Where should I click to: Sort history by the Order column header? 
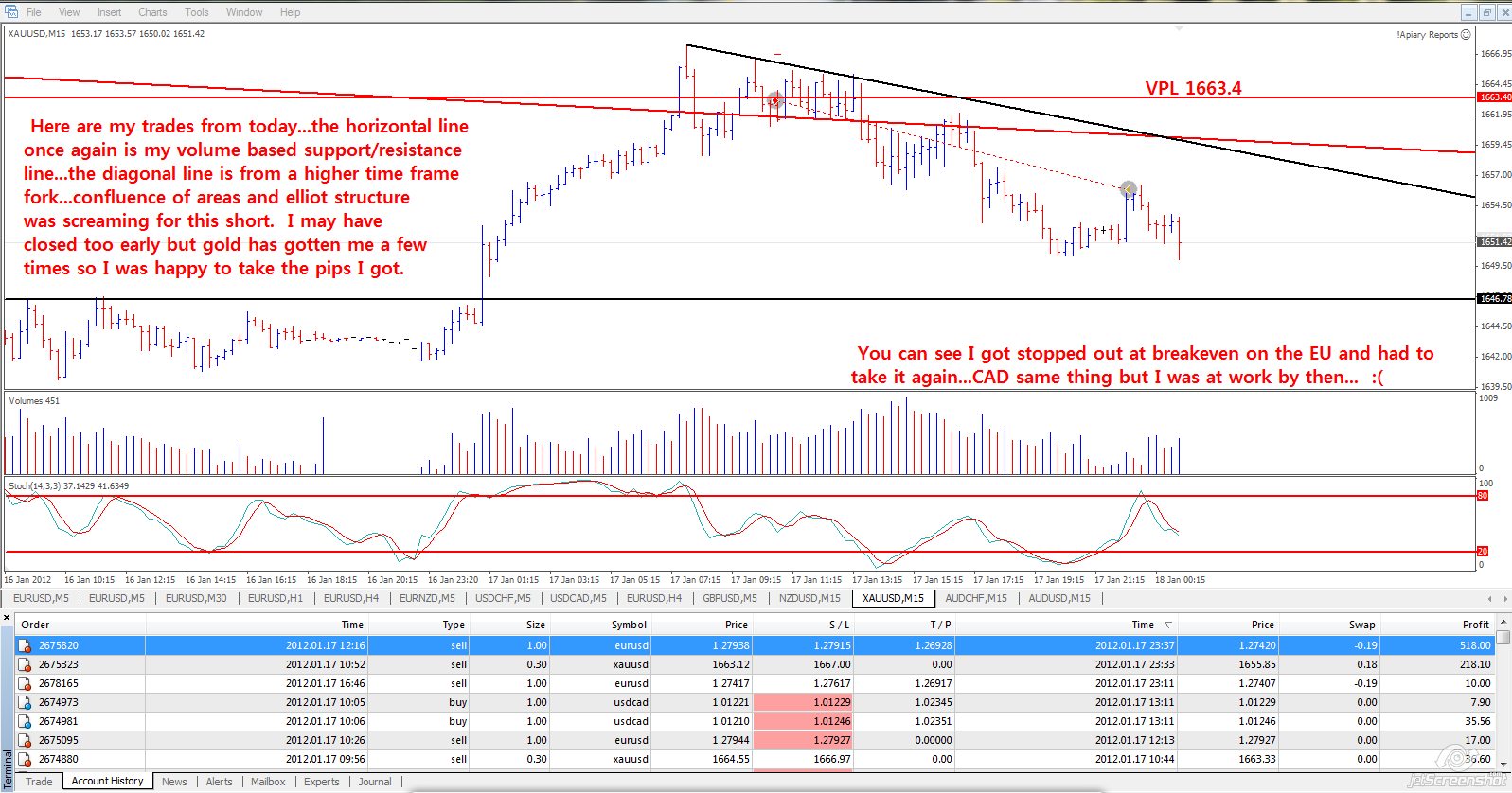(80, 625)
